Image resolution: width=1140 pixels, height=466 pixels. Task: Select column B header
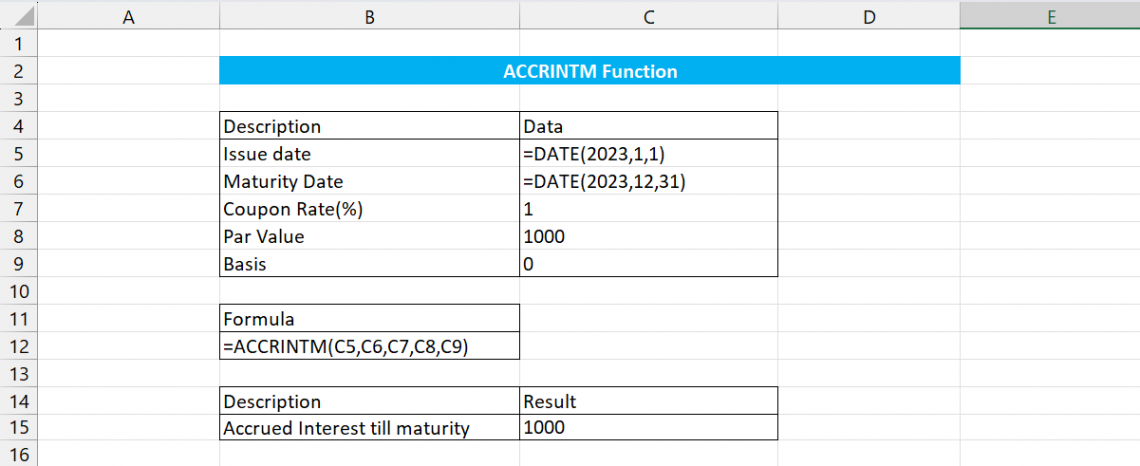pyautogui.click(x=369, y=16)
